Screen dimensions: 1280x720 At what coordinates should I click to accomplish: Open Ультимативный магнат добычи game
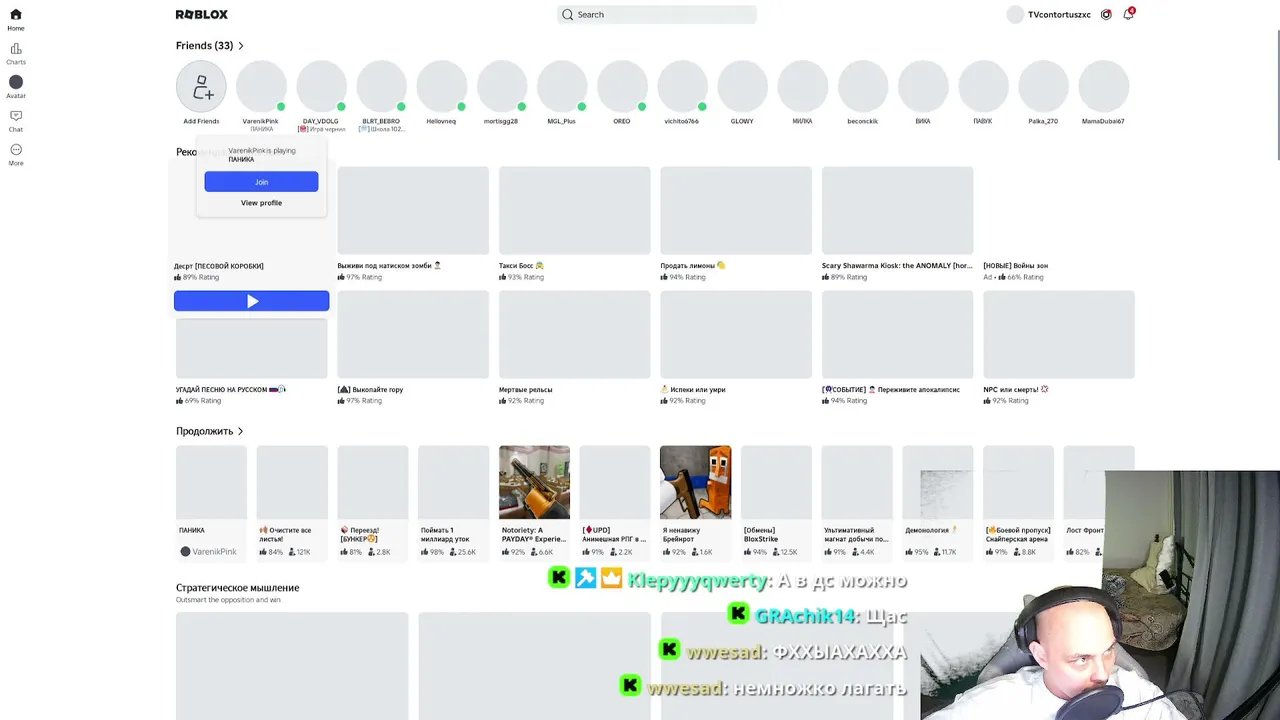coord(857,501)
